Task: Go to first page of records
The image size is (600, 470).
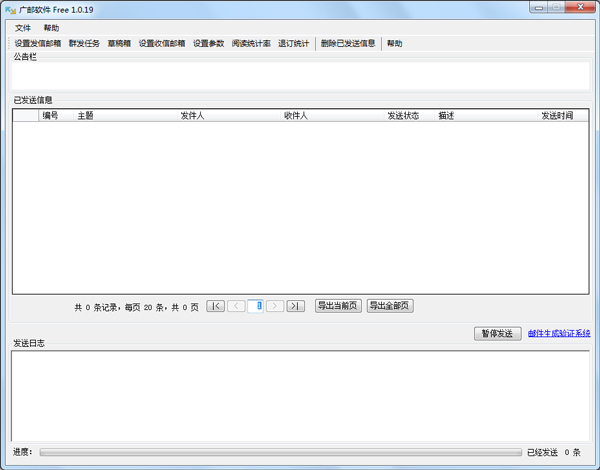Action: click(215, 306)
